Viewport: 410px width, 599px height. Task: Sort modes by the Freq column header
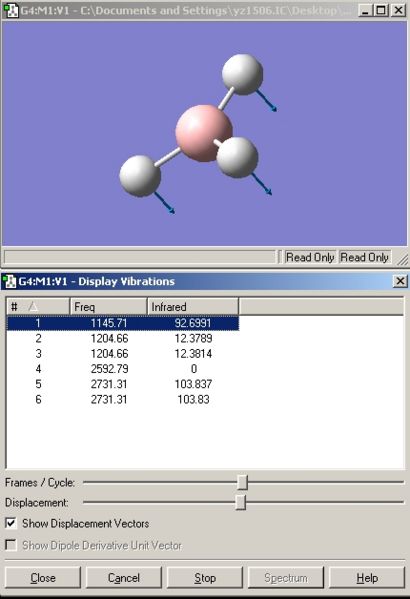109,306
